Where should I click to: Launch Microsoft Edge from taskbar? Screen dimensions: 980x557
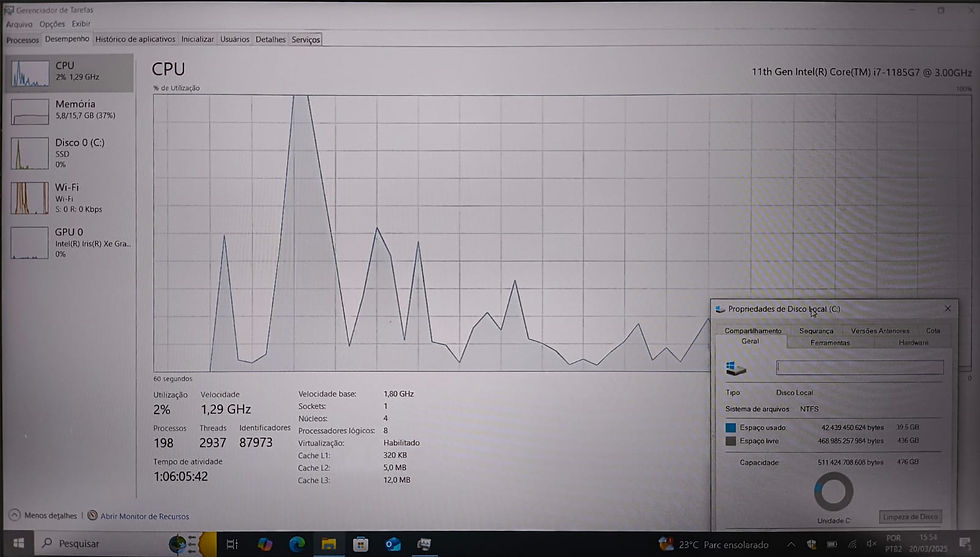click(x=297, y=544)
